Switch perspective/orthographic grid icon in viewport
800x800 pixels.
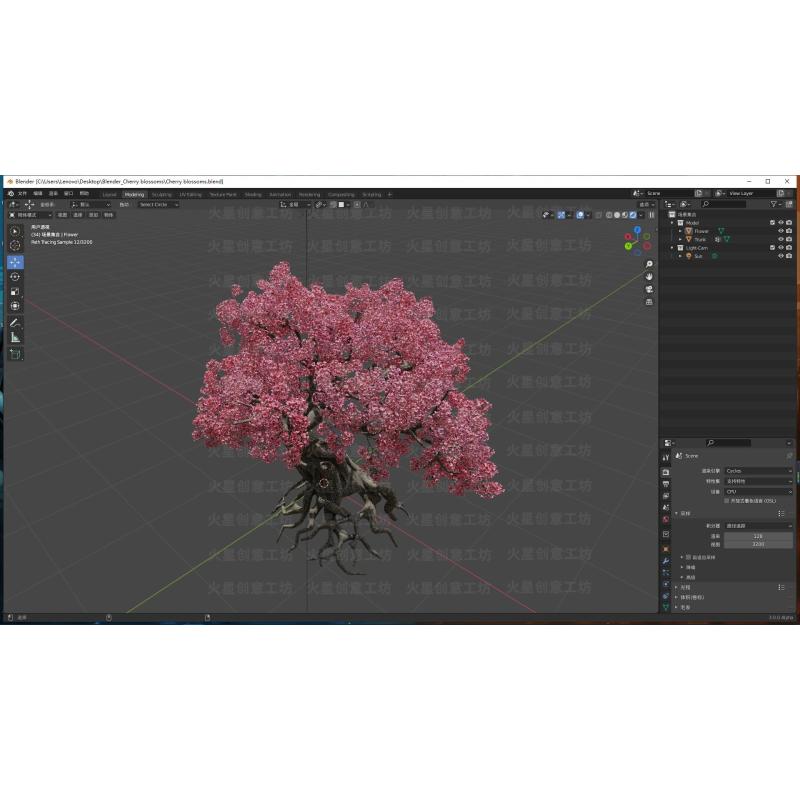[x=649, y=302]
